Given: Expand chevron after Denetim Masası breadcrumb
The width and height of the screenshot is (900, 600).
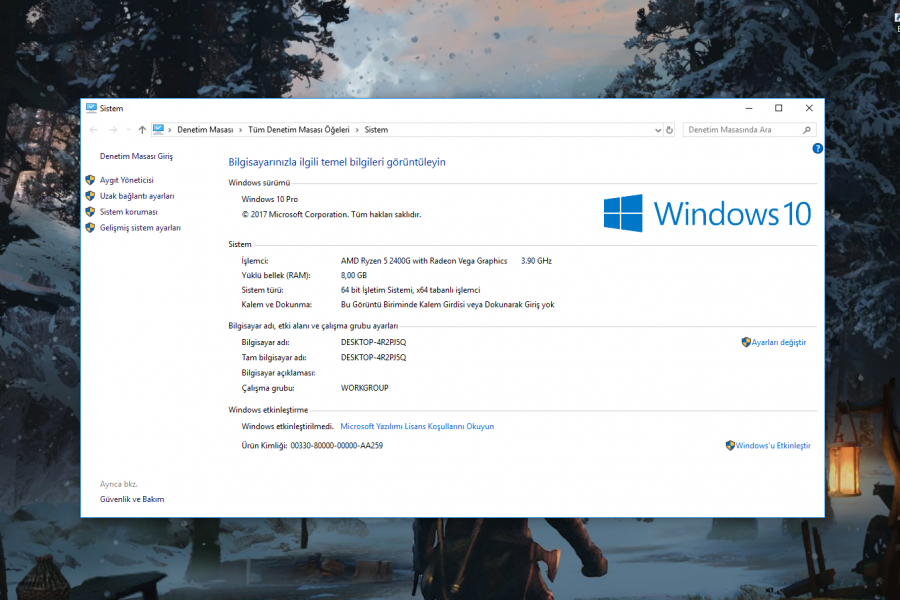Looking at the screenshot, I should click(x=240, y=130).
